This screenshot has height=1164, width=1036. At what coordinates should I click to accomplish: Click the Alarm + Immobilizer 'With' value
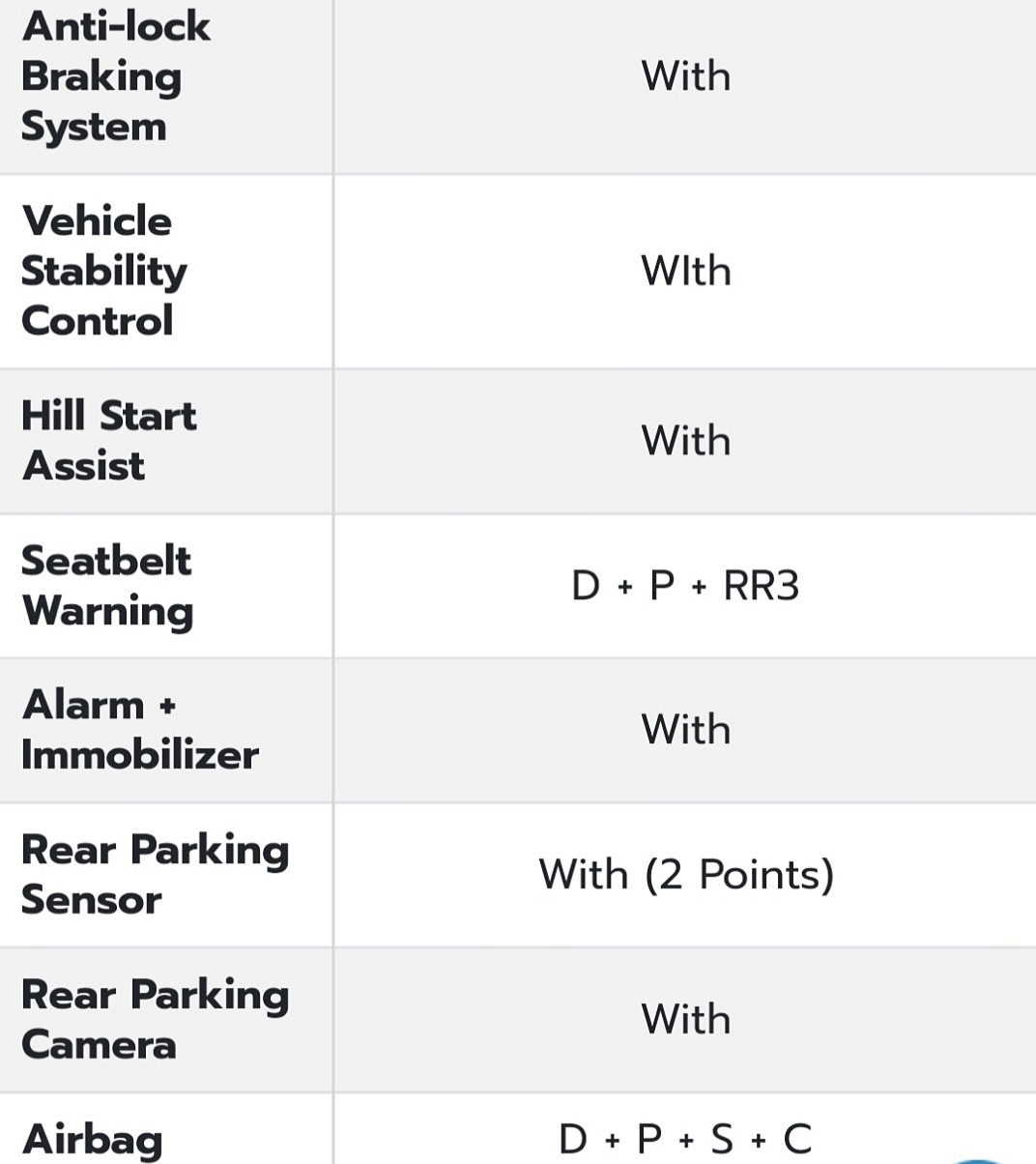tap(685, 729)
